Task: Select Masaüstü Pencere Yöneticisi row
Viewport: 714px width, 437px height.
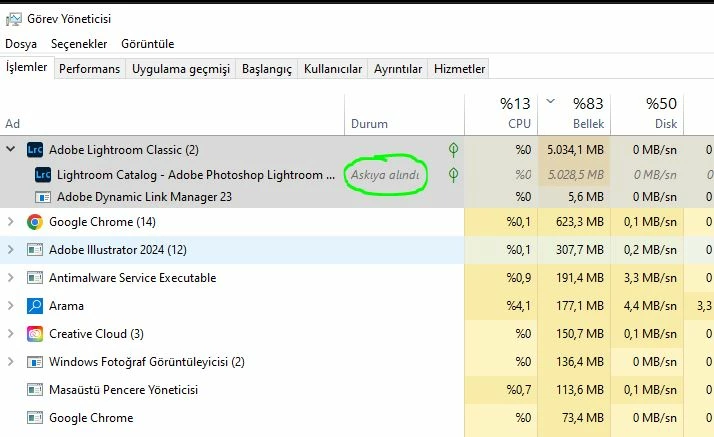Action: click(x=357, y=390)
